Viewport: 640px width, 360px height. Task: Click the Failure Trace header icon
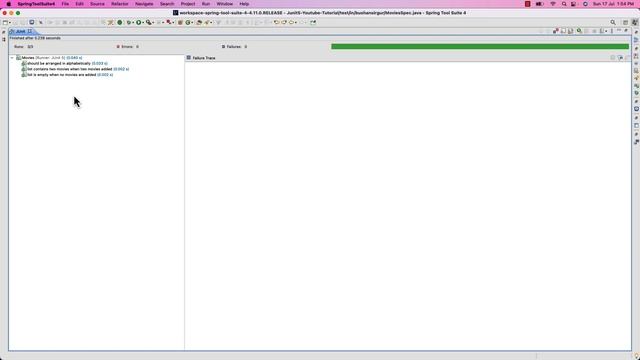point(189,58)
